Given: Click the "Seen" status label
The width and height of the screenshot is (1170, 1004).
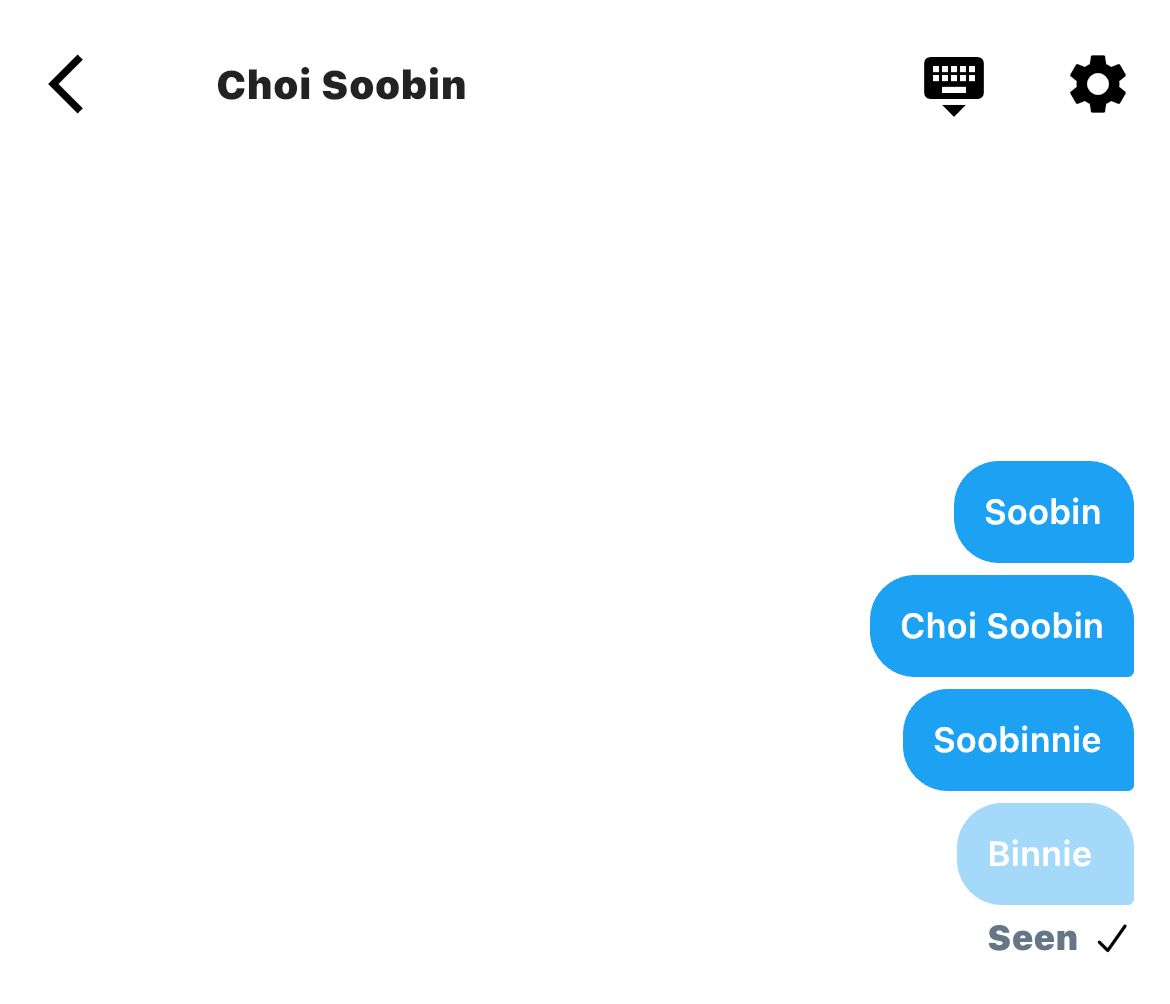Looking at the screenshot, I should pyautogui.click(x=1033, y=938).
